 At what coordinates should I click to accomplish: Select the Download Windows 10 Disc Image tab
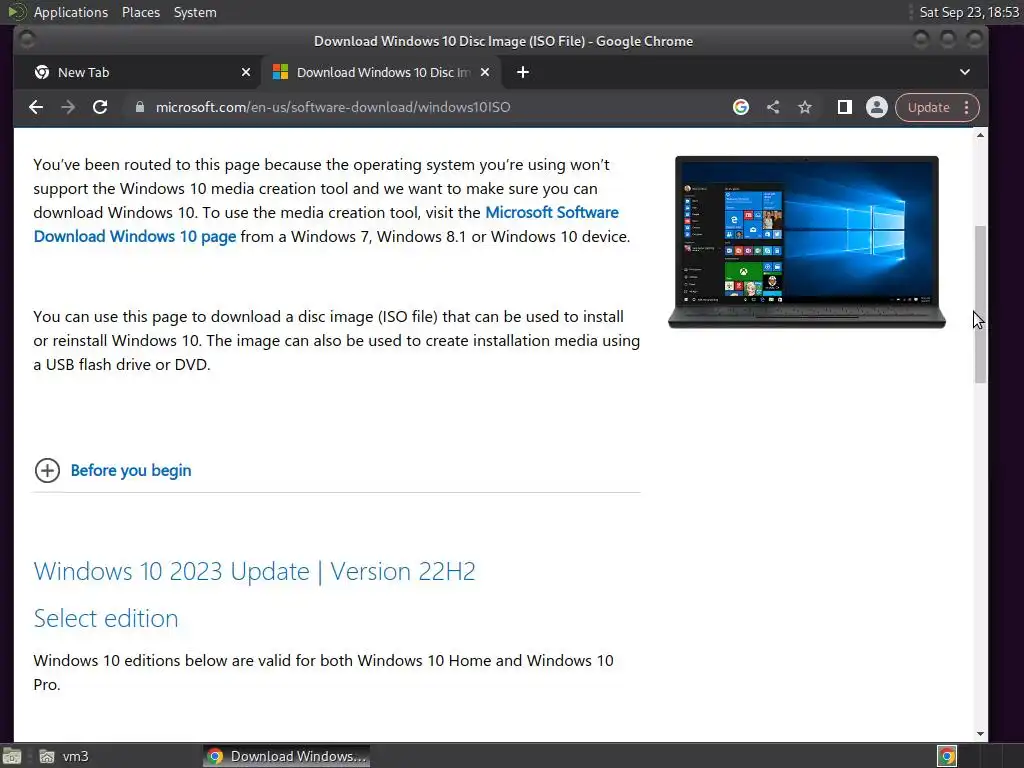(381, 72)
